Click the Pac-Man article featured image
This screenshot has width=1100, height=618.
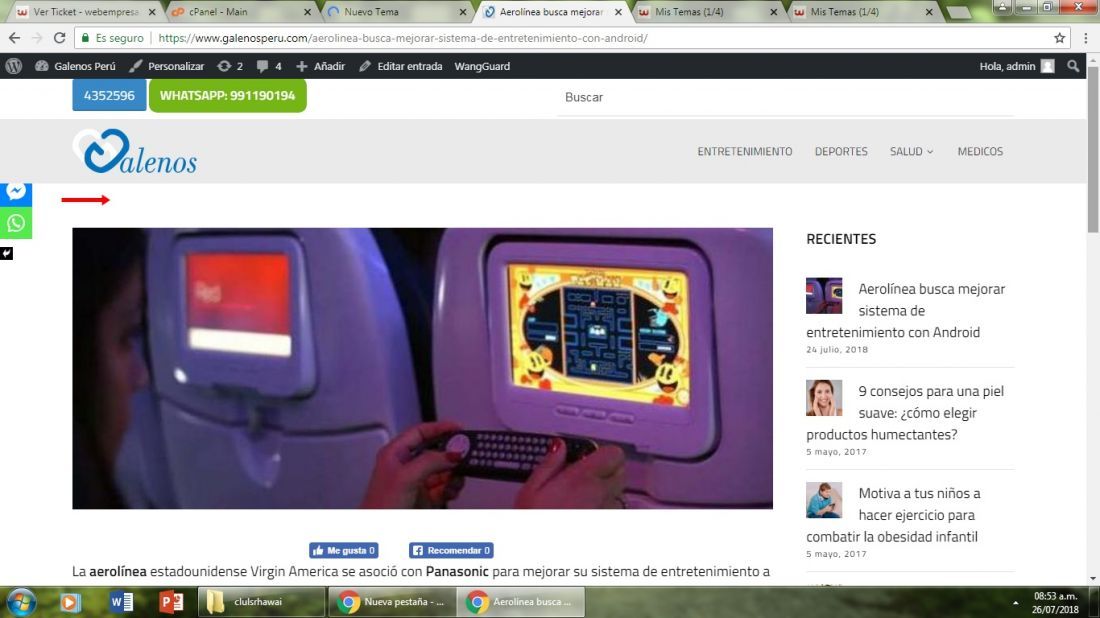[x=422, y=368]
